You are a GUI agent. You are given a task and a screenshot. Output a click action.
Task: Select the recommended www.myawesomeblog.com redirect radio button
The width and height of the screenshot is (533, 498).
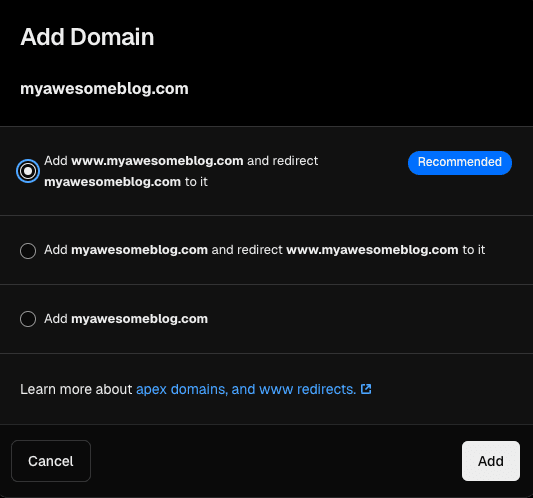coord(28,171)
